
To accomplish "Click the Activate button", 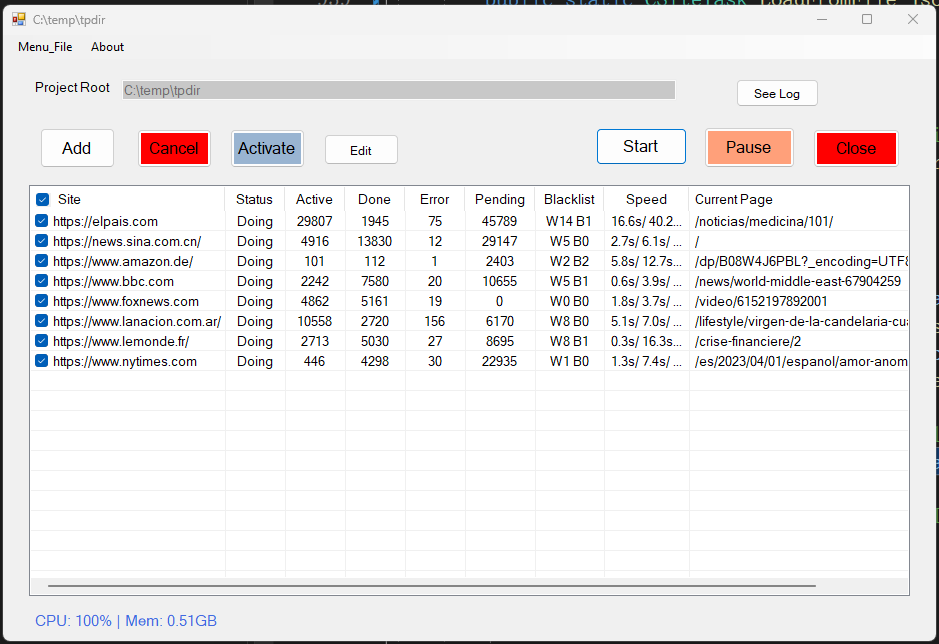I will click(x=267, y=148).
